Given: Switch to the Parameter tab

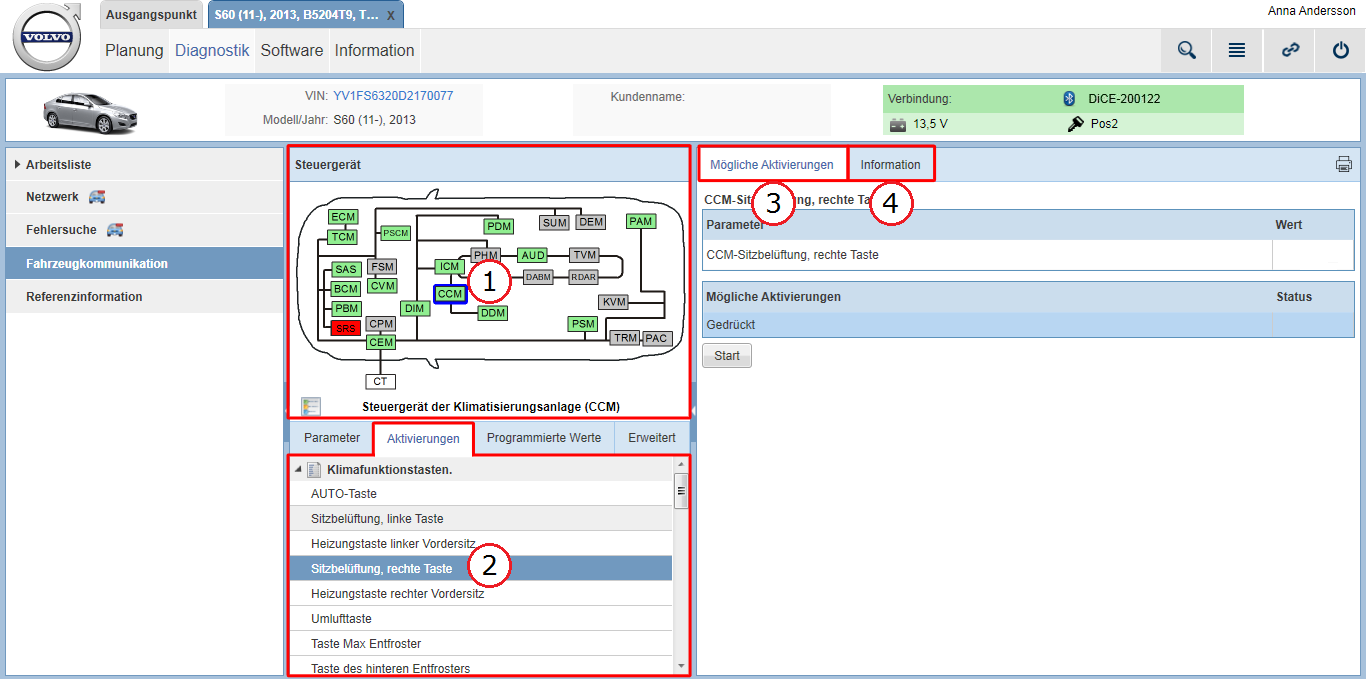Looking at the screenshot, I should click(332, 438).
